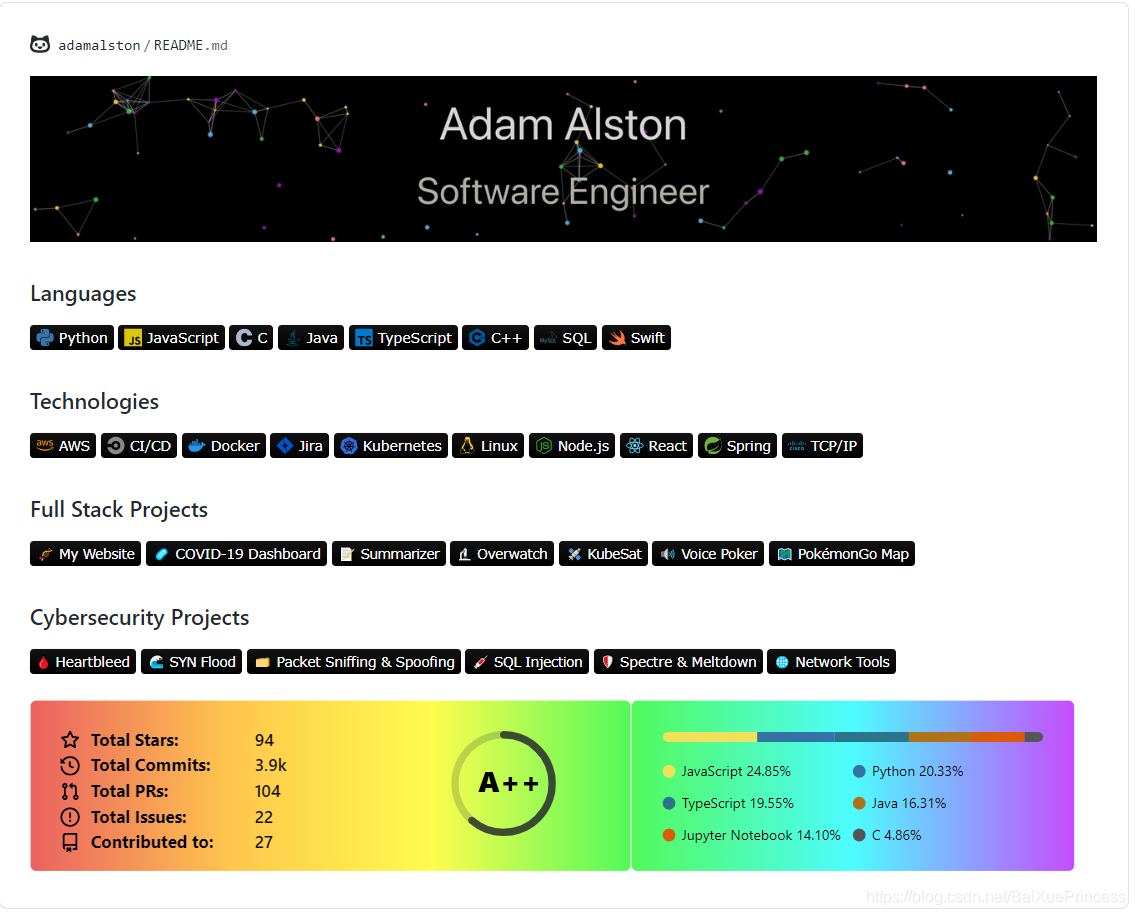This screenshot has width=1135, height=915.
Task: Open the PokémonGo Map project badge
Action: (842, 554)
